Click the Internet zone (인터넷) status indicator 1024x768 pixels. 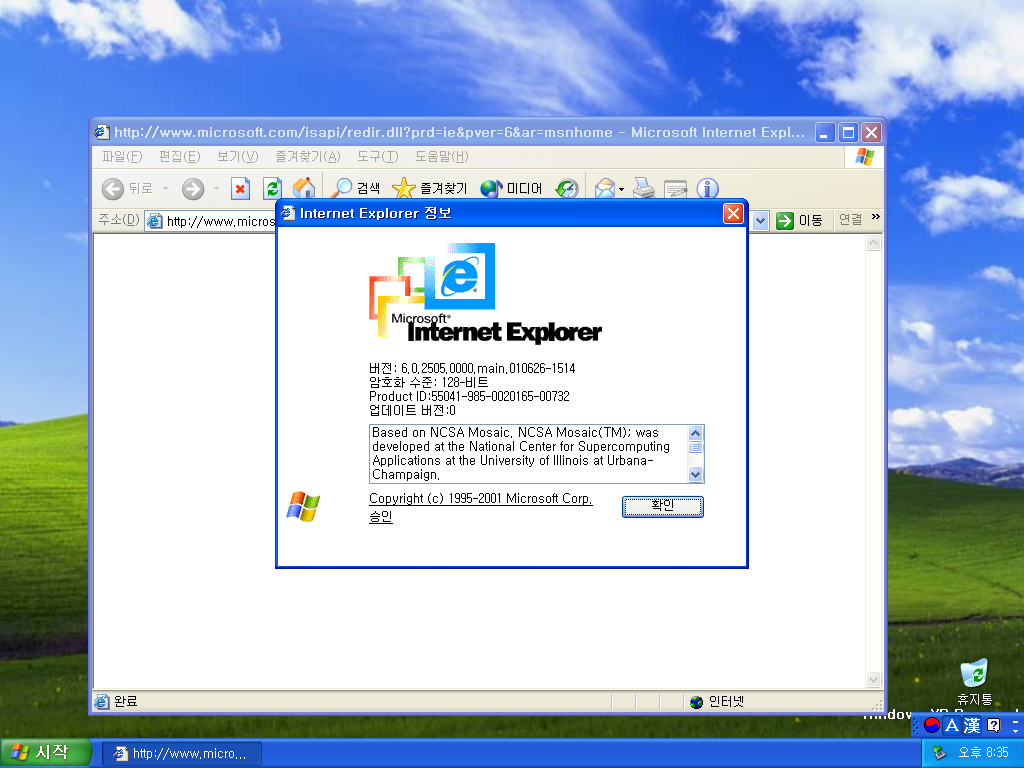point(717,701)
